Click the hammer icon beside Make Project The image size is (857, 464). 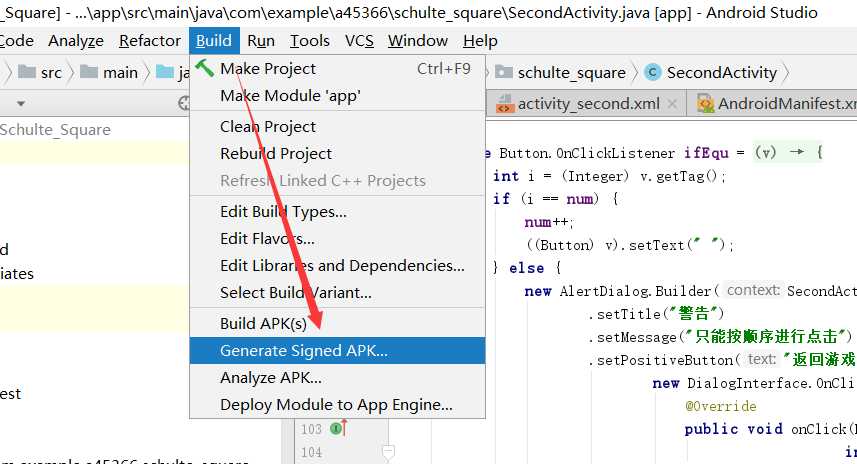coord(205,68)
